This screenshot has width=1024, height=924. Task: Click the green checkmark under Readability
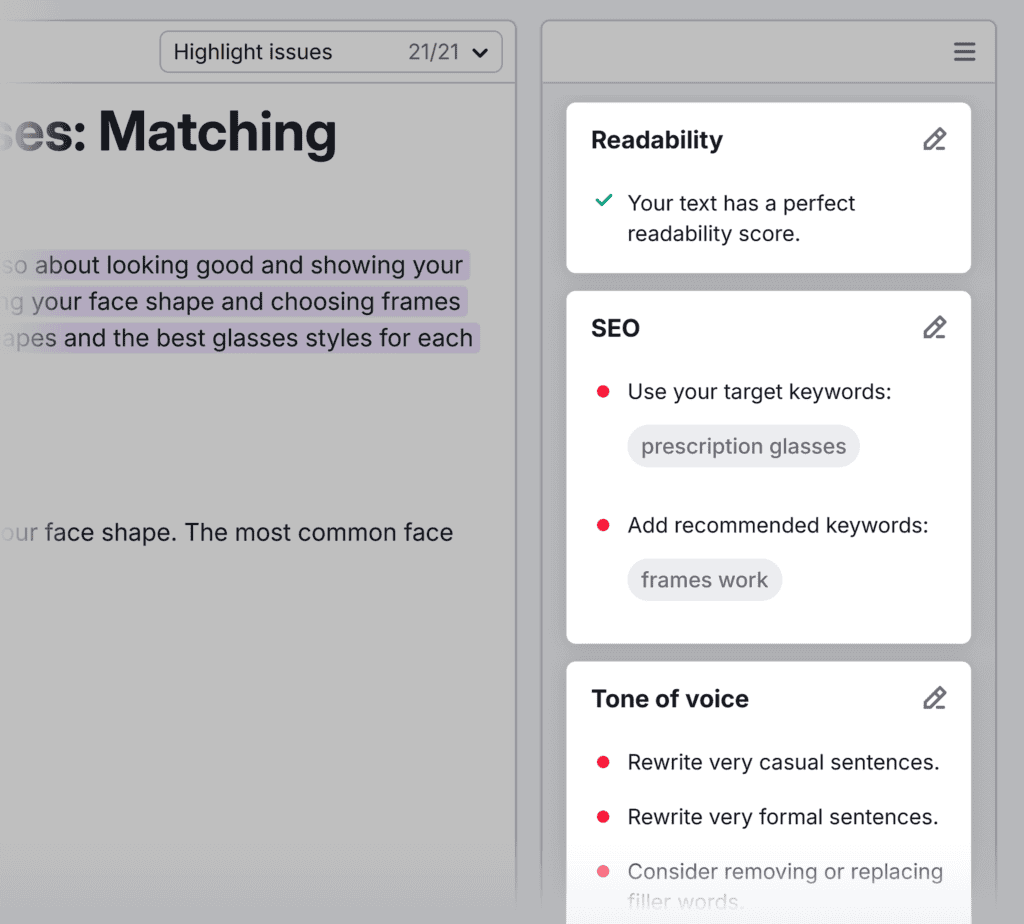coord(604,201)
